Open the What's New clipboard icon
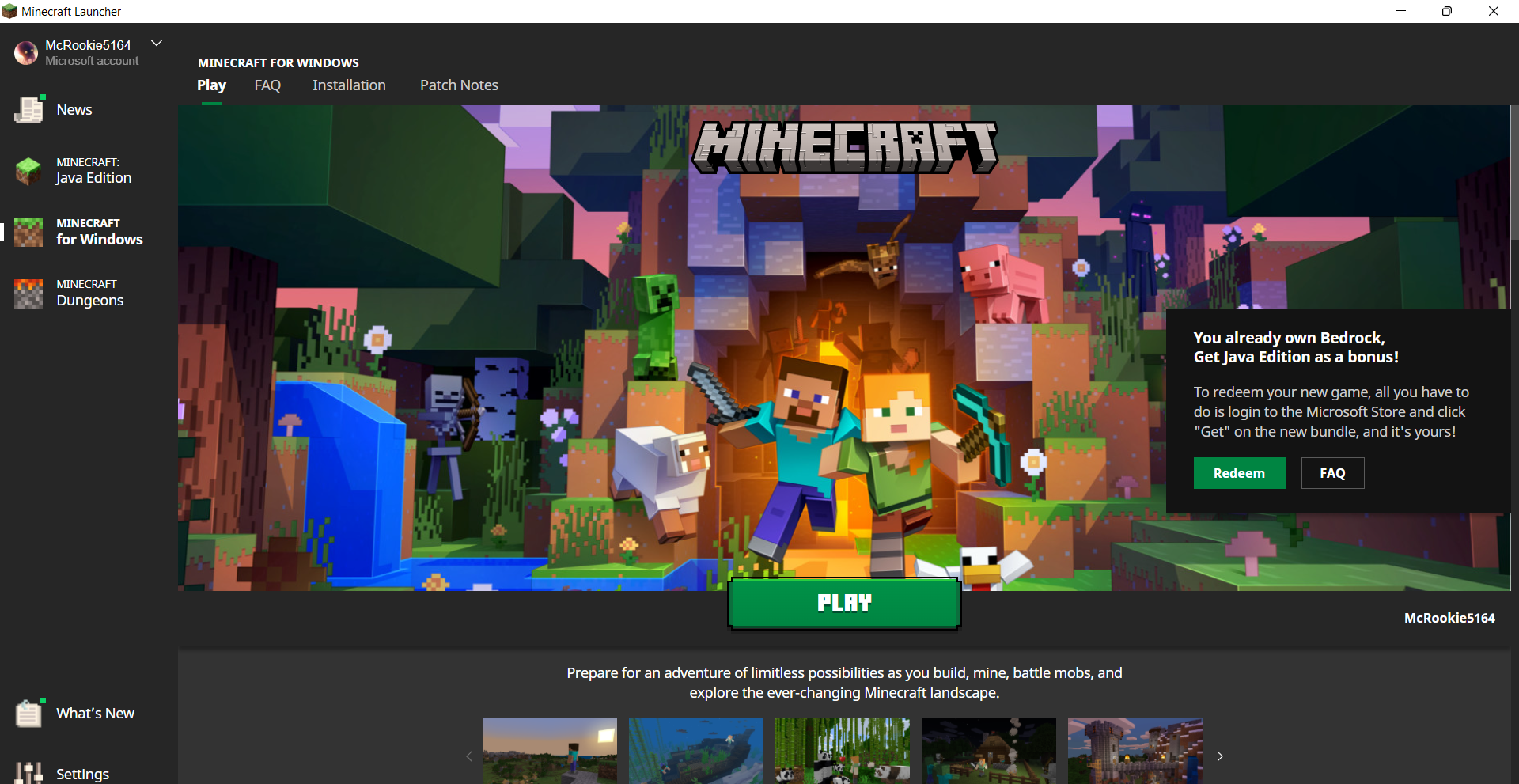This screenshot has width=1519, height=784. 28,714
